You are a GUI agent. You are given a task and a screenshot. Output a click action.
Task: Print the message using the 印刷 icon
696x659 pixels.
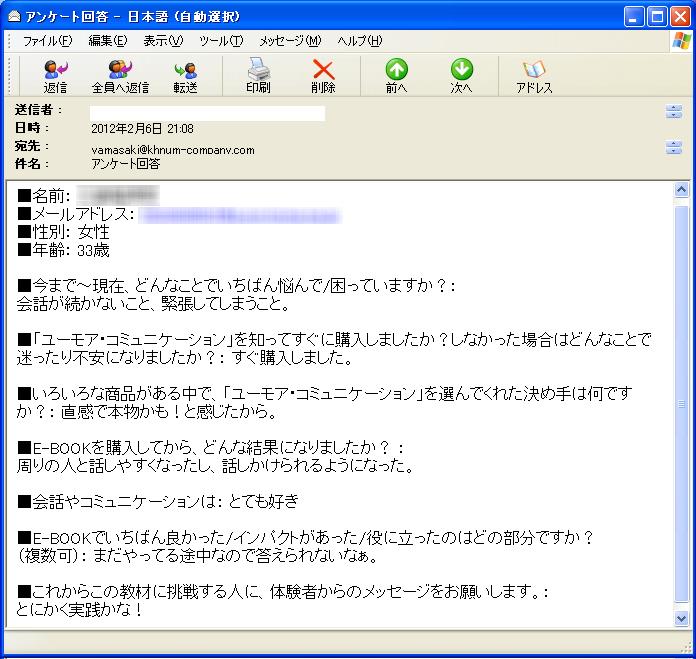258,76
